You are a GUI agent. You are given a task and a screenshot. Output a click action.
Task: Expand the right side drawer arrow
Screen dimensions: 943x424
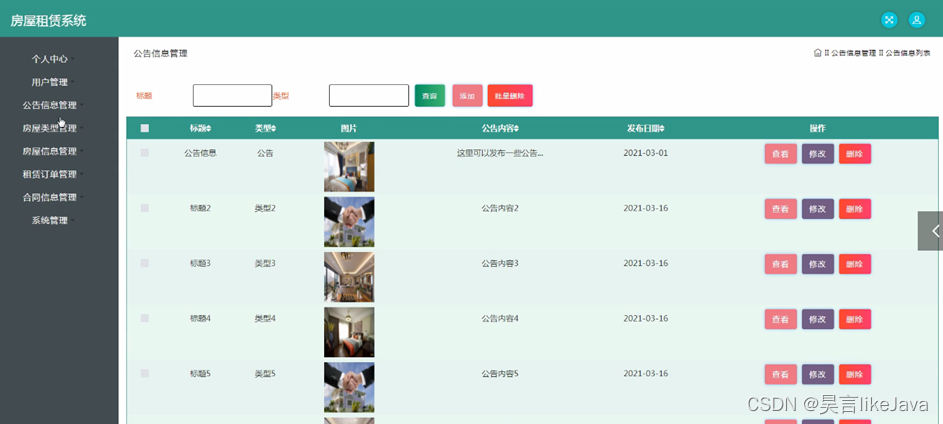tap(930, 230)
